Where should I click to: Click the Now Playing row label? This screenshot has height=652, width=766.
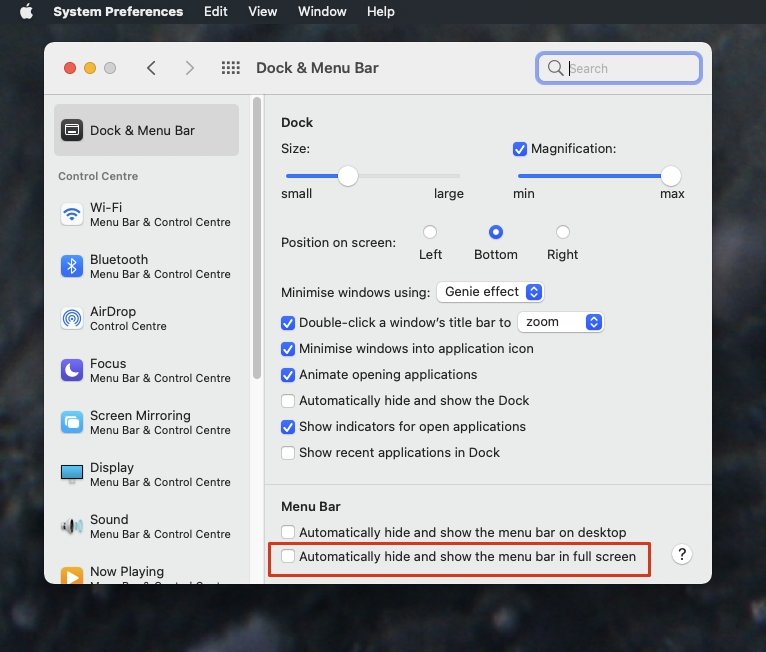click(x=127, y=571)
